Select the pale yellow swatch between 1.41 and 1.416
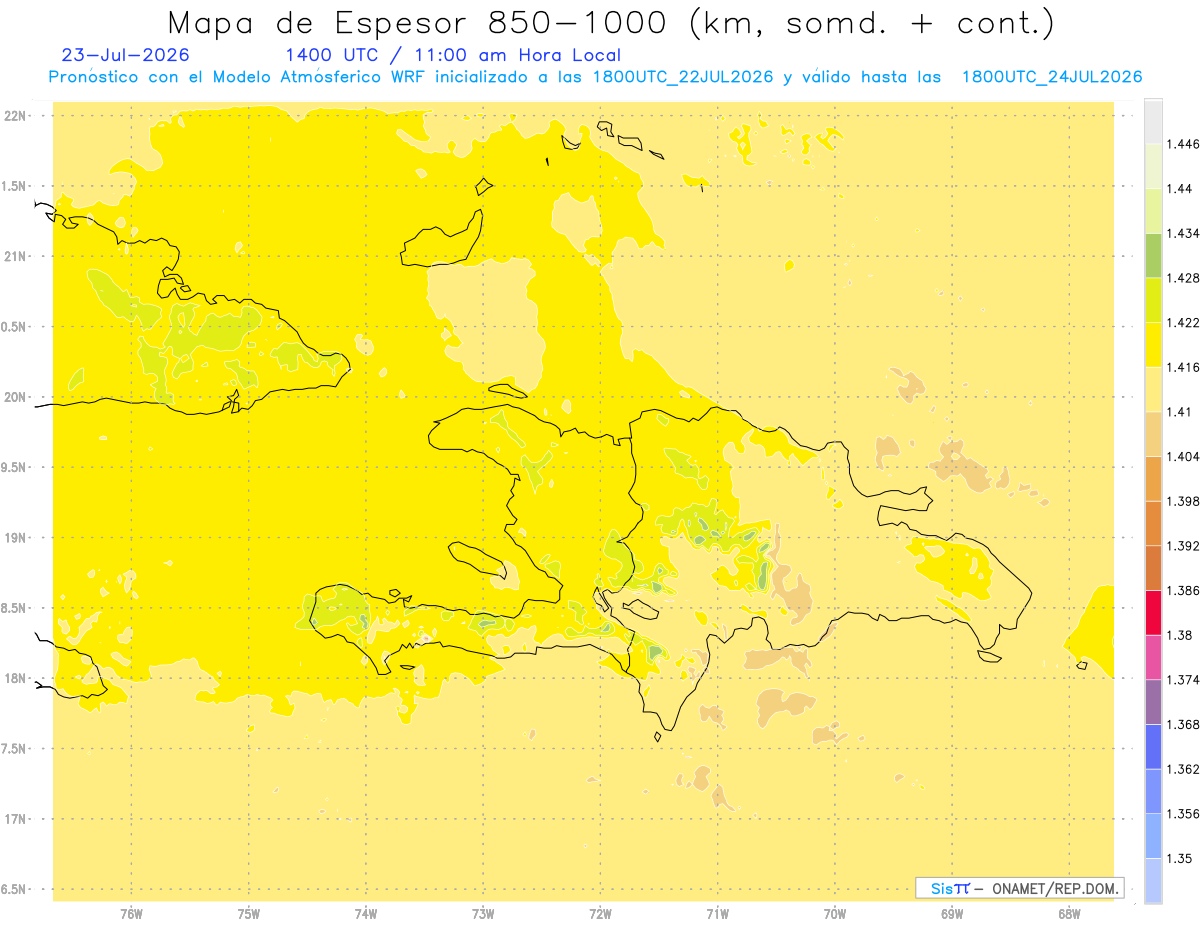 pyautogui.click(x=1153, y=389)
